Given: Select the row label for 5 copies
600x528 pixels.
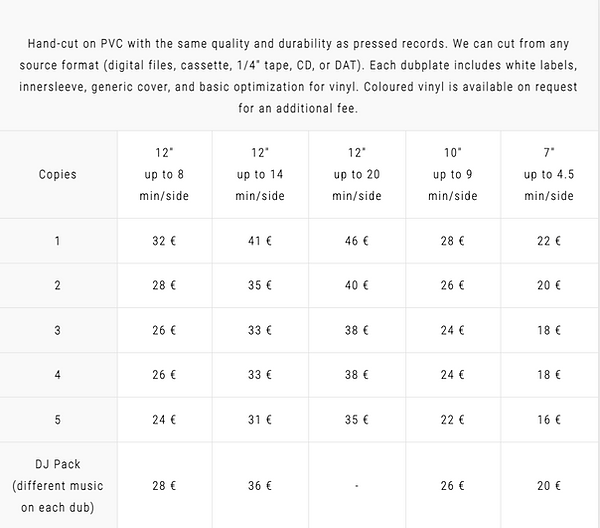Looking at the screenshot, I should click(58, 421).
